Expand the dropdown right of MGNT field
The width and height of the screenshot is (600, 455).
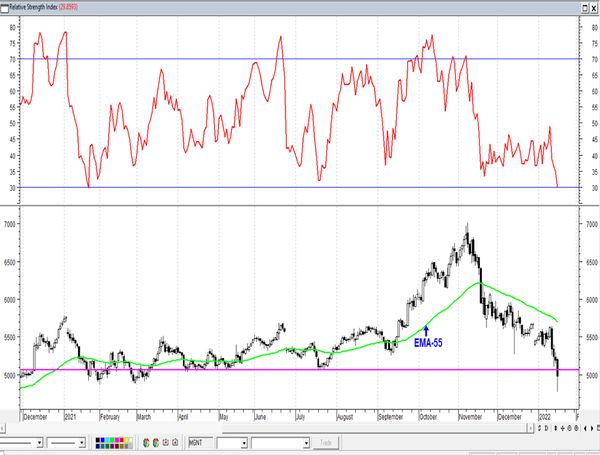pos(243,442)
